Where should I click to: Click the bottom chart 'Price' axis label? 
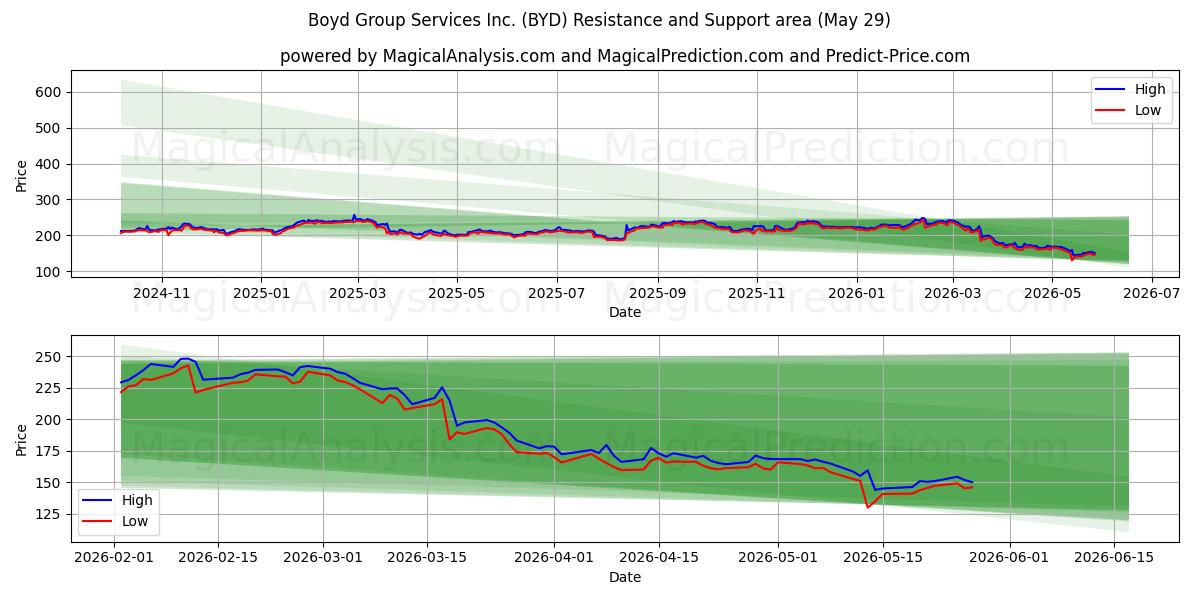[22, 439]
